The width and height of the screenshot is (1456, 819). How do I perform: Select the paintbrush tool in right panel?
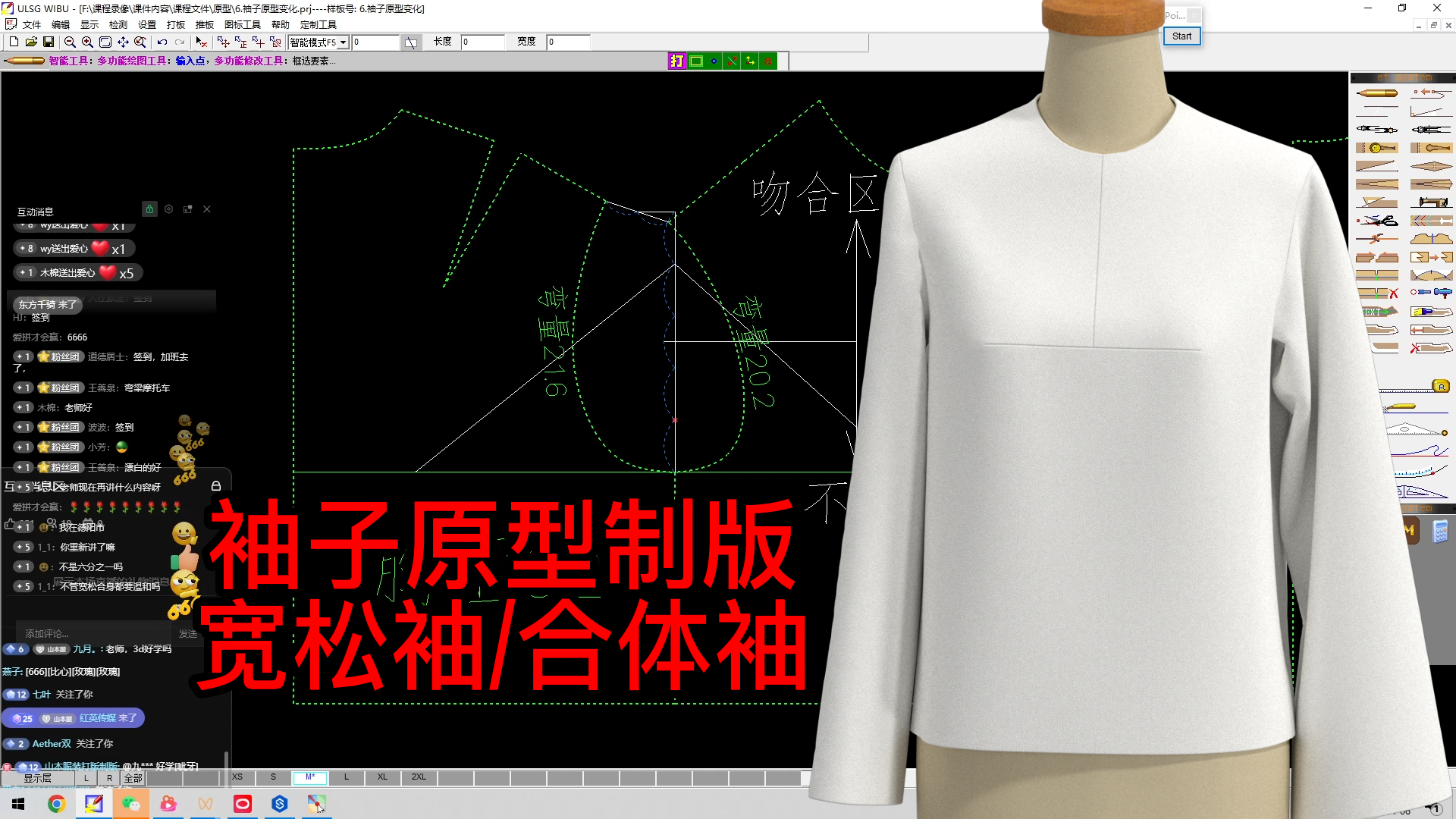click(x=1431, y=312)
